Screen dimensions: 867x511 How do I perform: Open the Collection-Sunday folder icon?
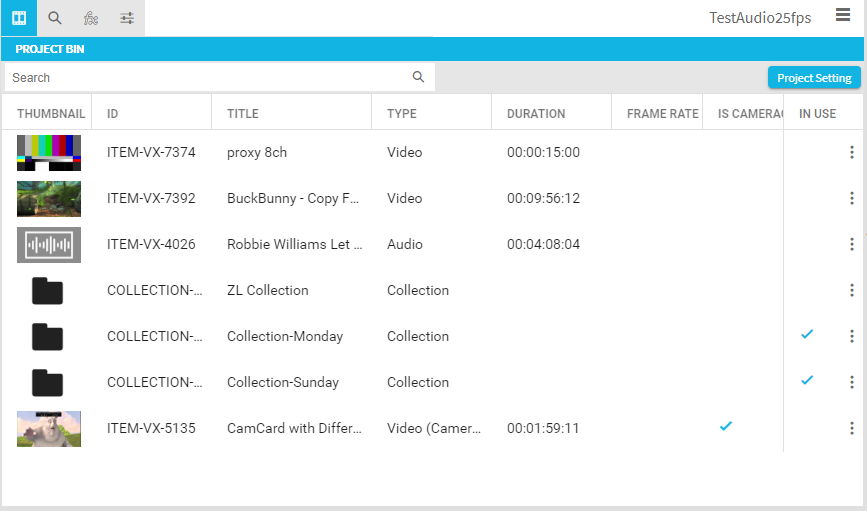click(x=47, y=383)
